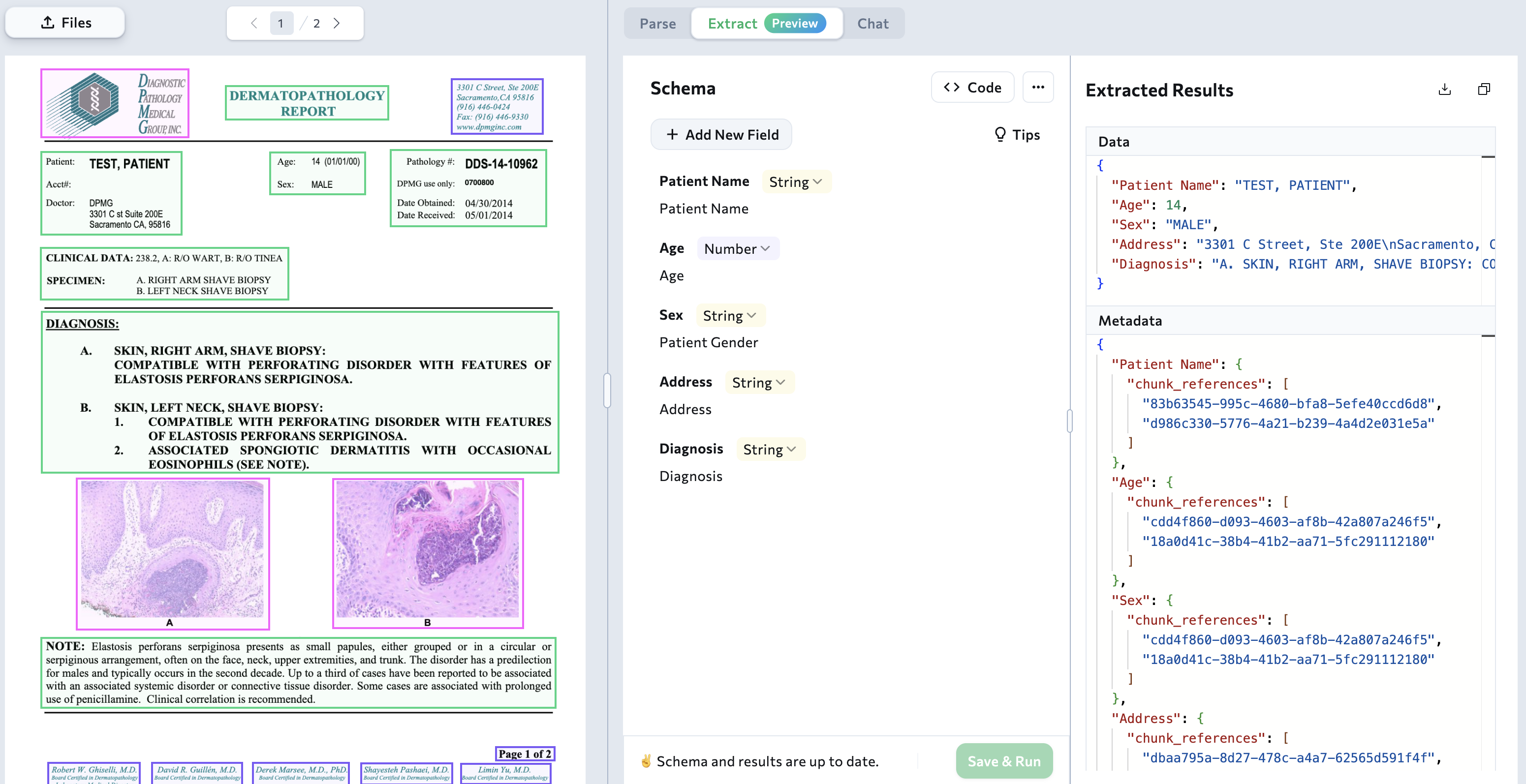Open the Diagnosis field type dropdown
Viewport: 1526px width, 784px height.
(x=770, y=449)
